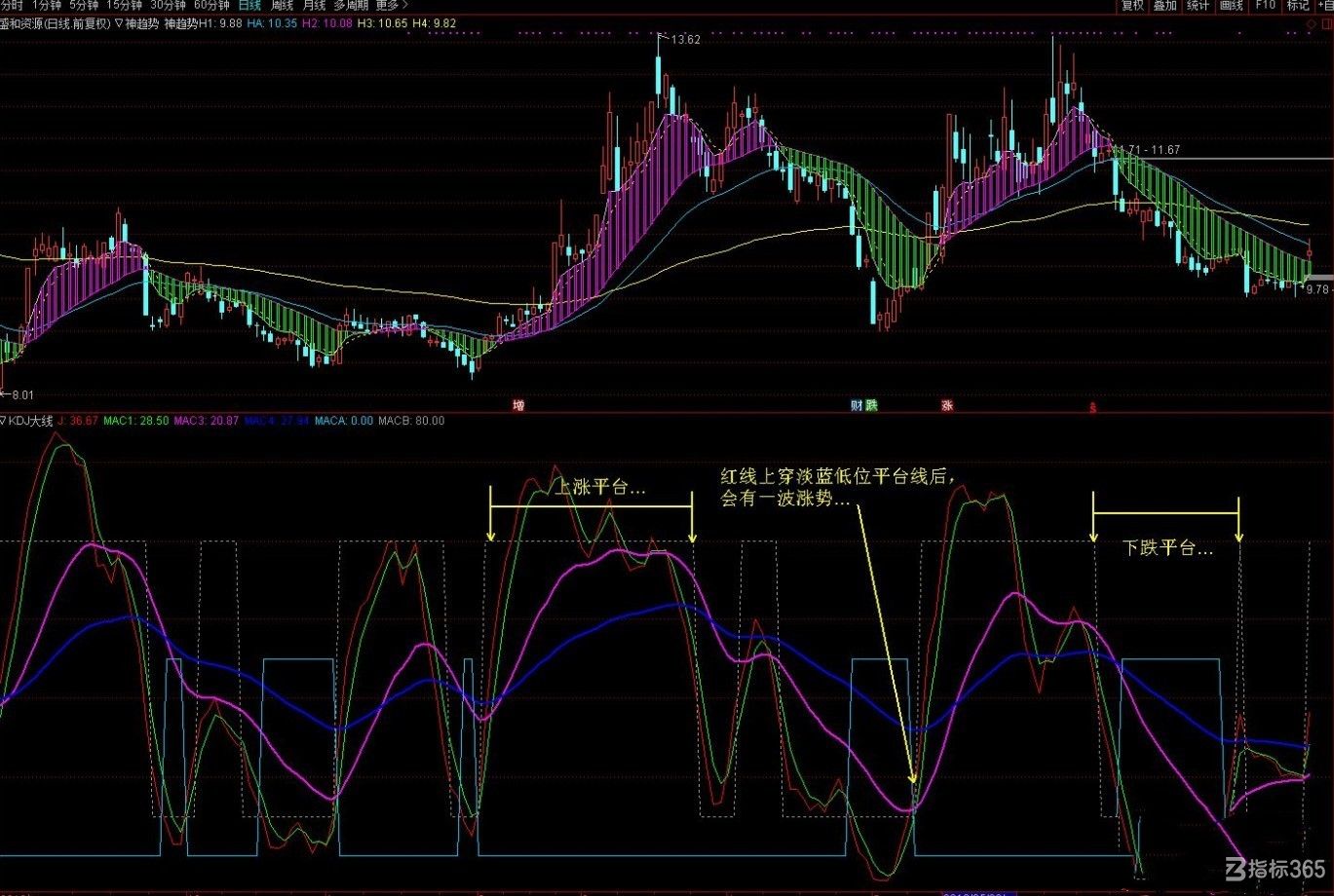Expand the 更多 periods menu

(x=392, y=5)
